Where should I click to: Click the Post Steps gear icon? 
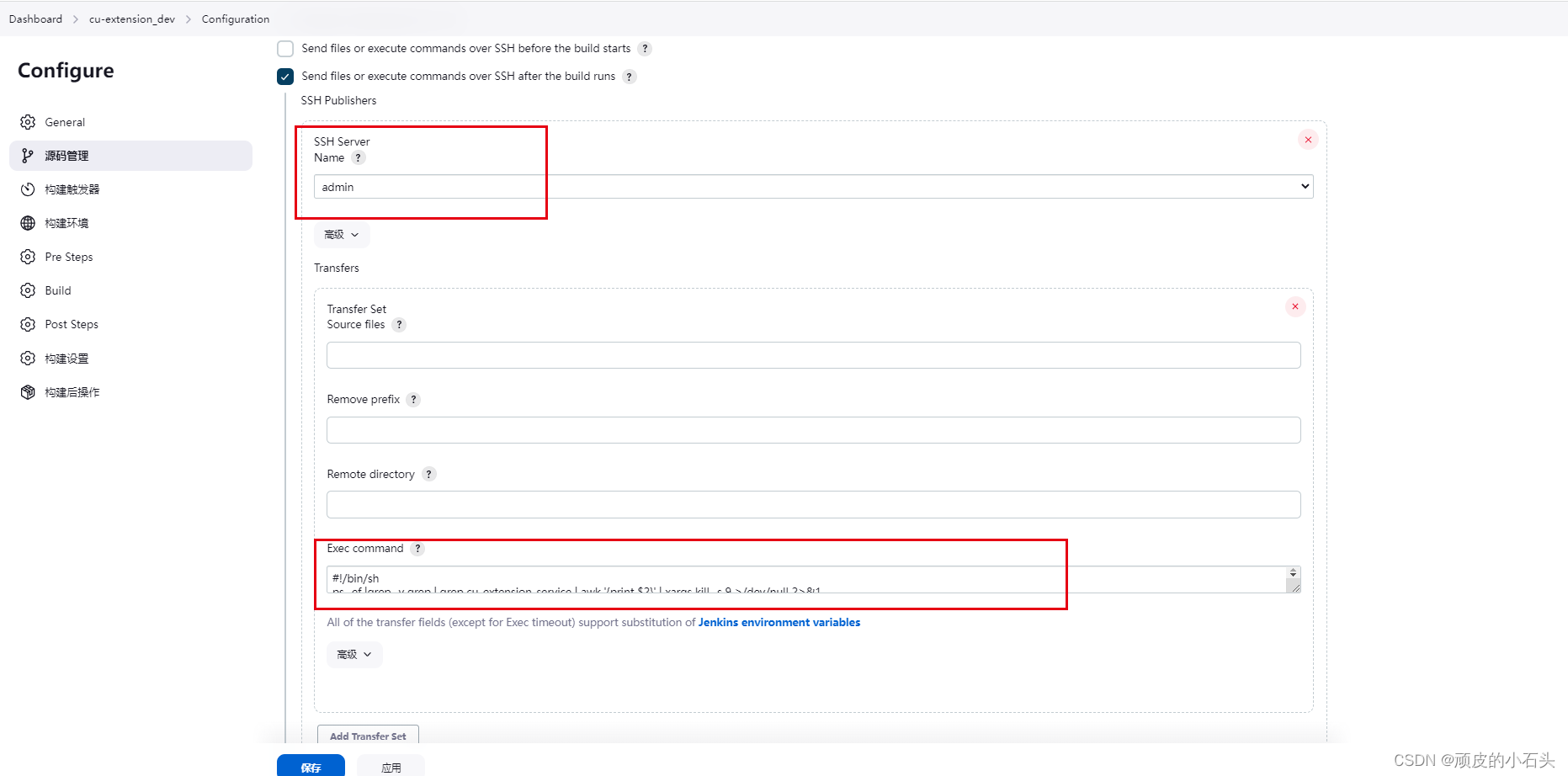tap(28, 324)
